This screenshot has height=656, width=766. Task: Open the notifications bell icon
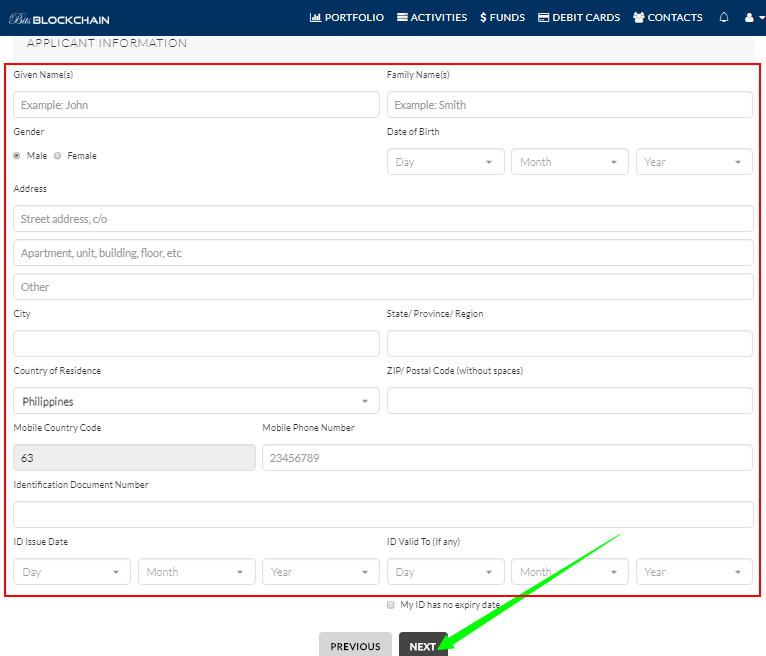[724, 18]
